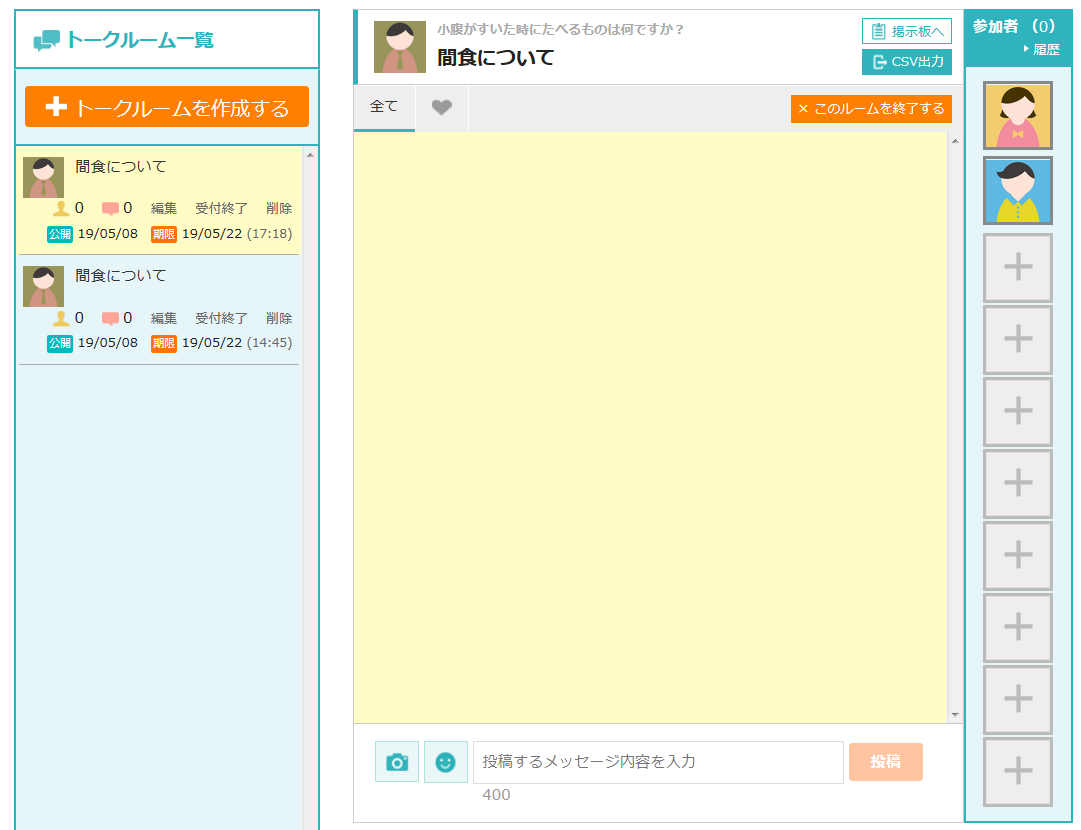Open the emoji smiley picker
This screenshot has height=830, width=1081.
click(446, 762)
